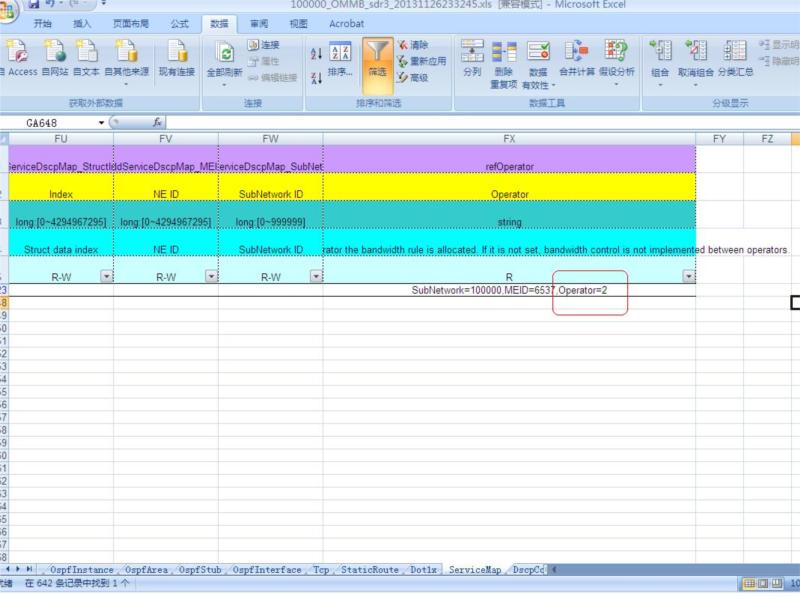Select column FX header
Viewport: 800px width, 600px height.
tap(509, 139)
